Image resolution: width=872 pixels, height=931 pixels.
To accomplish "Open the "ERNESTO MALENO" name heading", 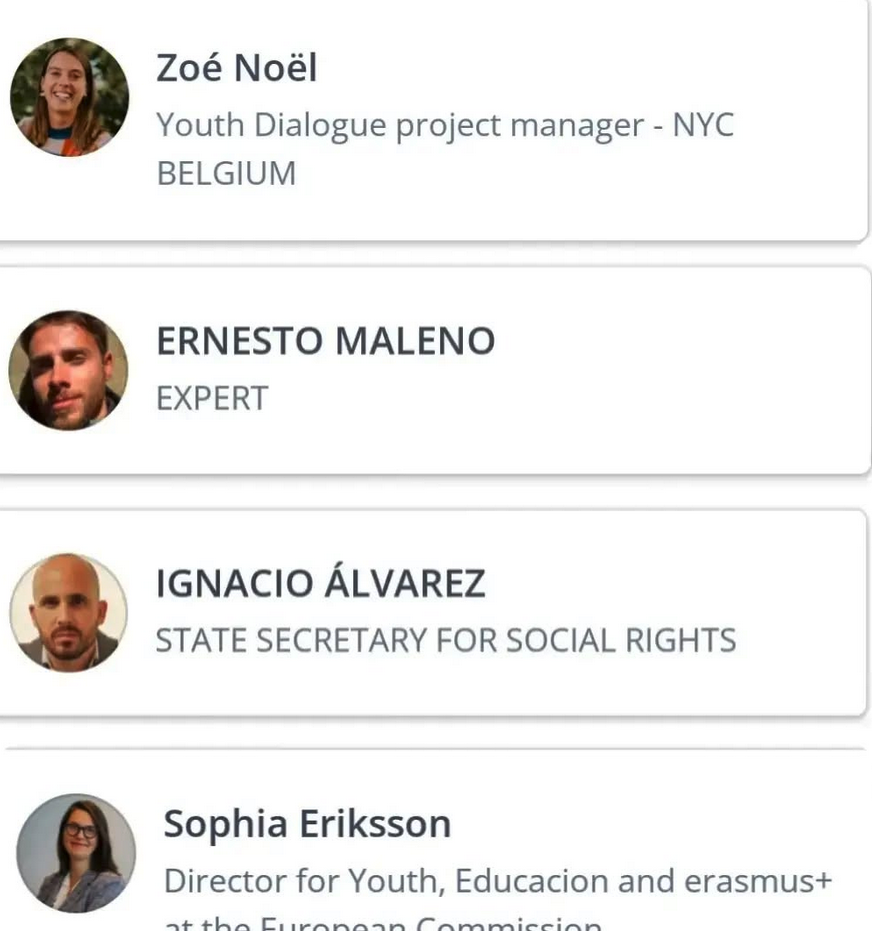I will (325, 341).
